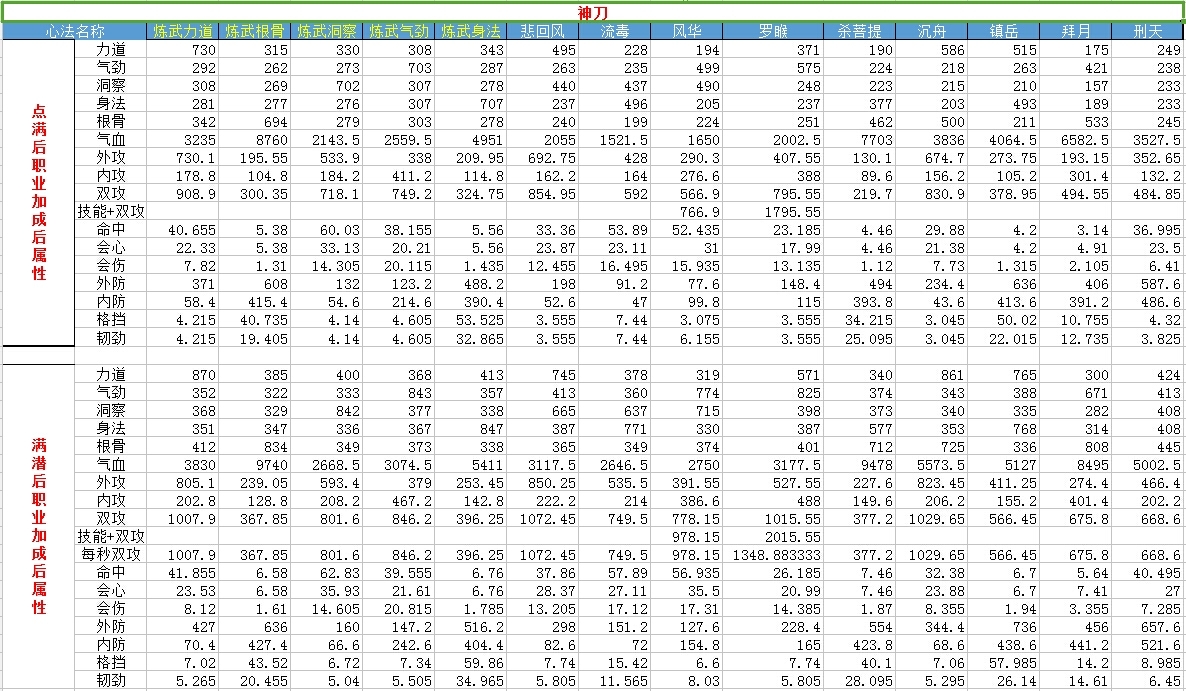Select the 悲回风 双攻 value 854.95
Image resolution: width=1186 pixels, height=691 pixels.
[542, 194]
